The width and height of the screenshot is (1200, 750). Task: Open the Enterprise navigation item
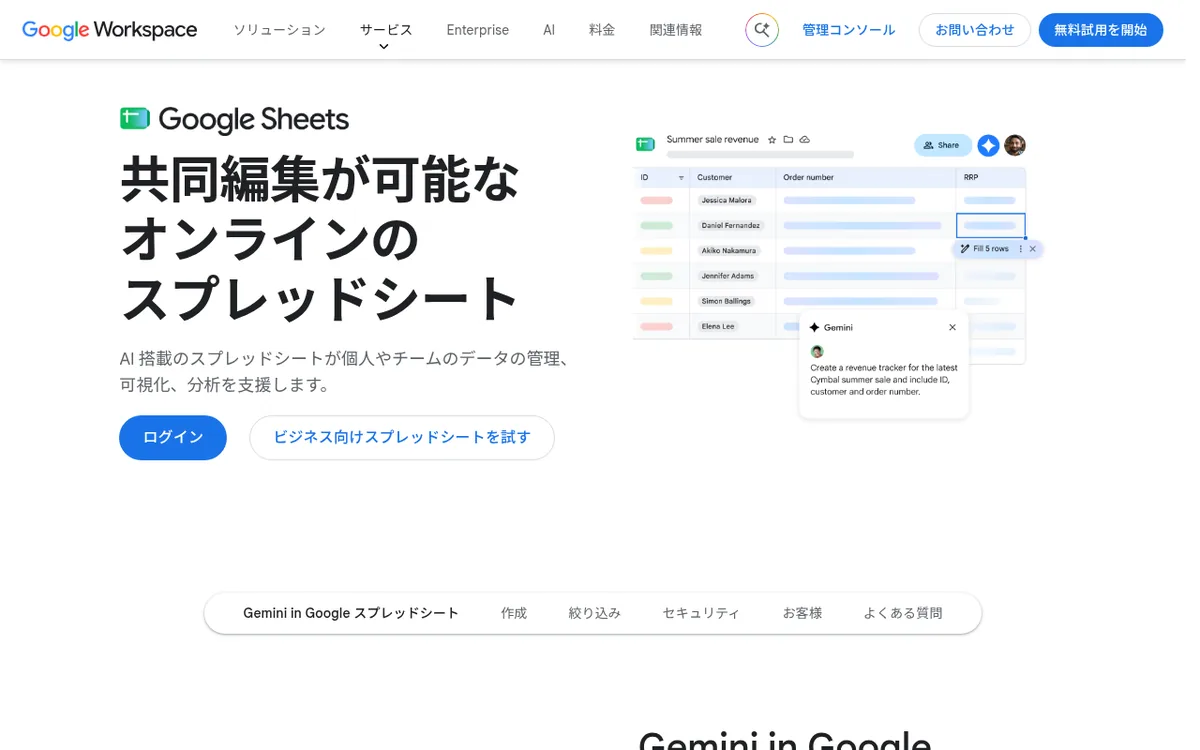pos(478,30)
